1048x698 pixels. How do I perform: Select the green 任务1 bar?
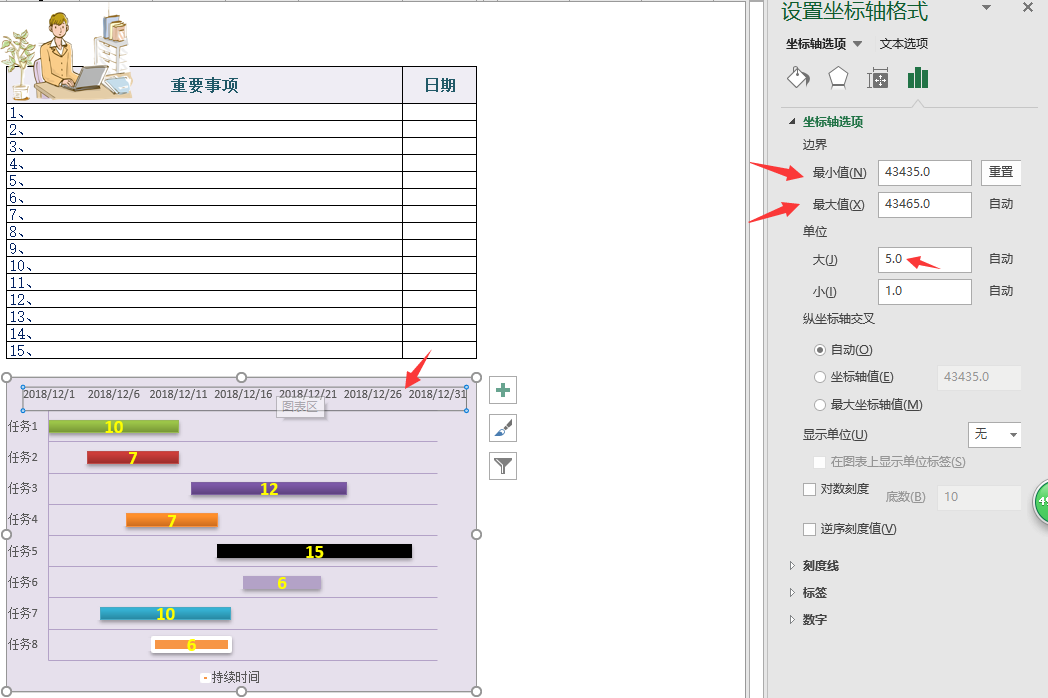click(114, 427)
